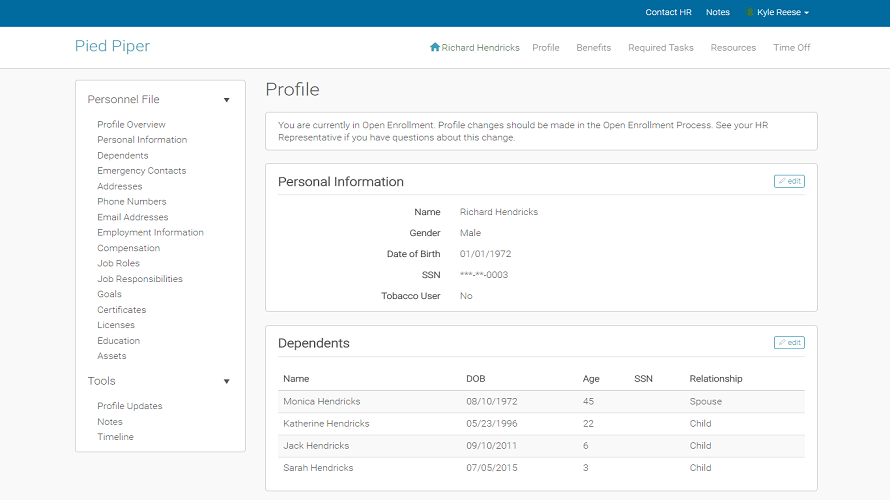890x500 pixels.
Task: Collapse the Personnel File section arrow
Action: (226, 100)
